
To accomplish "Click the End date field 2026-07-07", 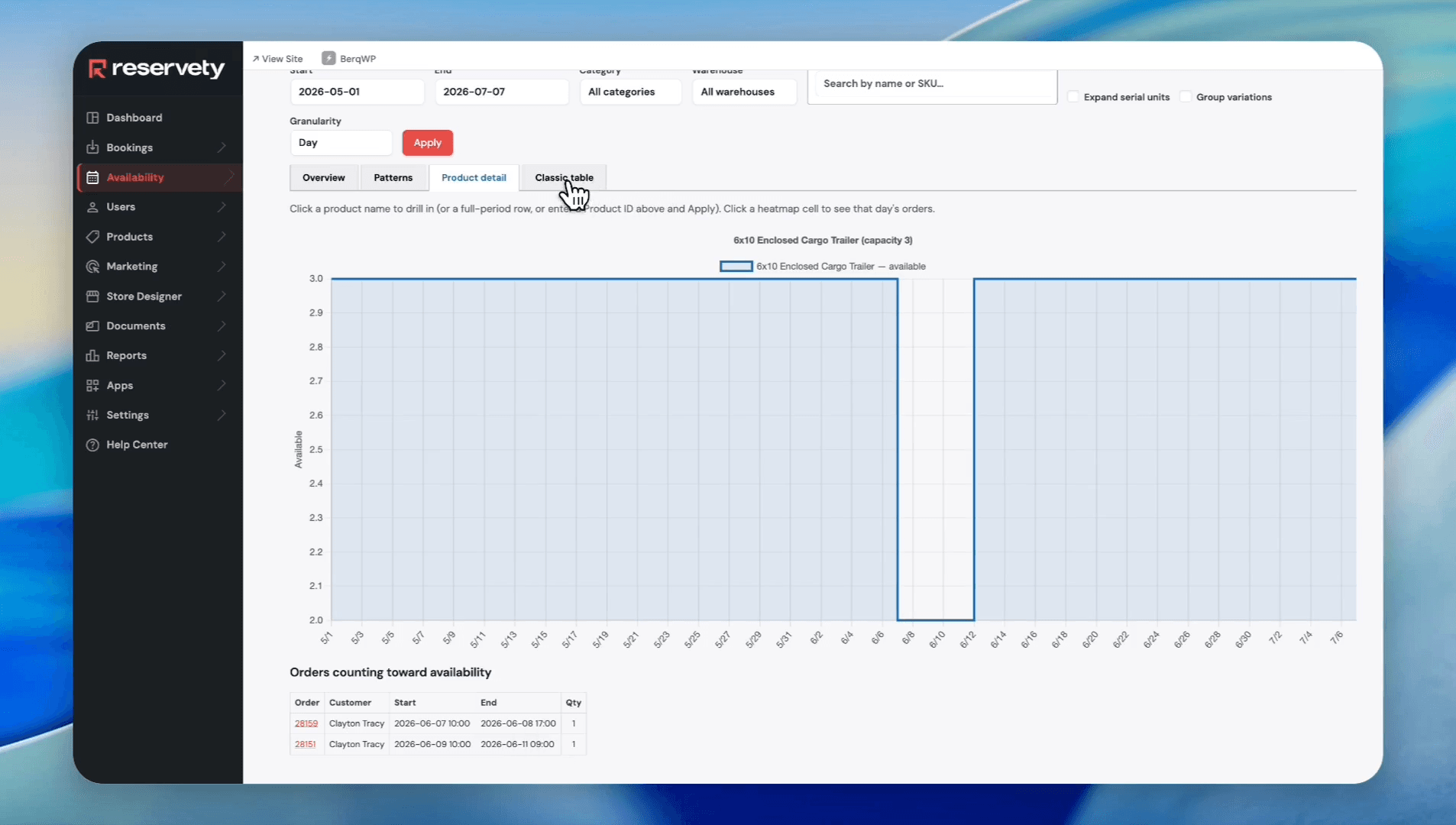I will click(x=502, y=92).
